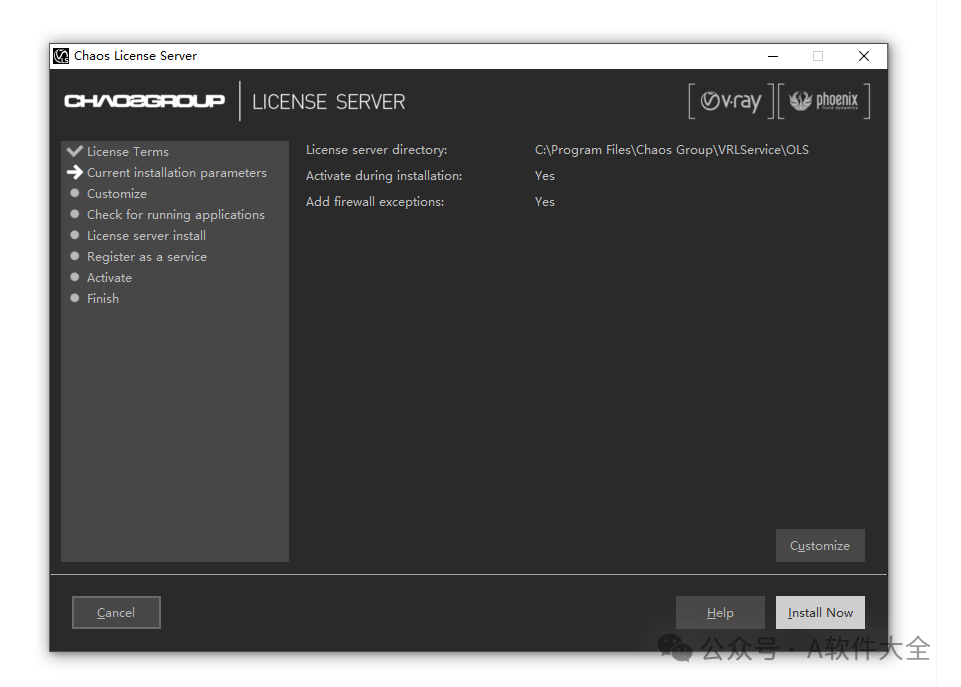Select Activate step in sidebar
The width and height of the screenshot is (961, 687).
(109, 278)
